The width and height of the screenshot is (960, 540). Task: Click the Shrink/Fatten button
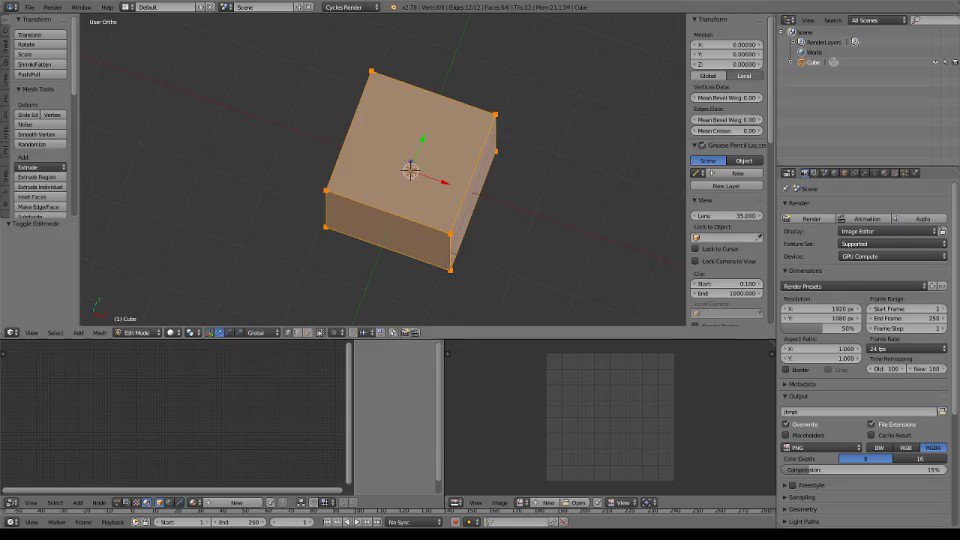pos(40,64)
